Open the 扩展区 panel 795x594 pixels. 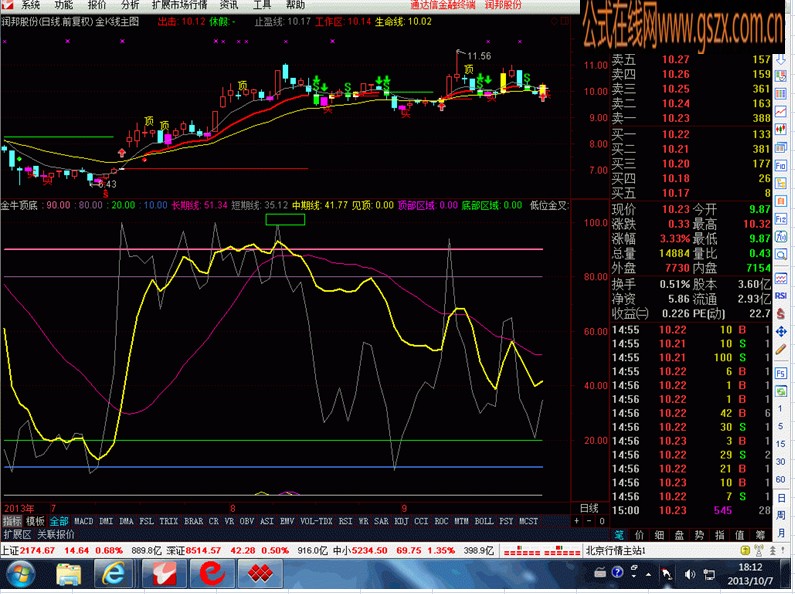coord(17,534)
